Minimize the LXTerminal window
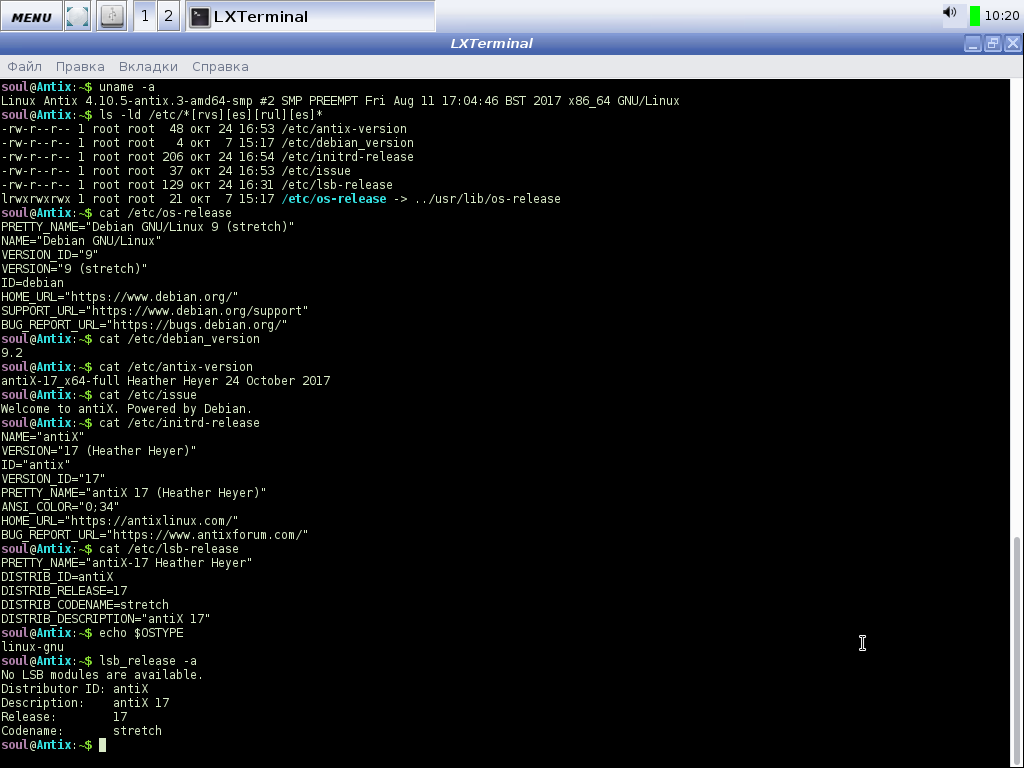 point(972,44)
